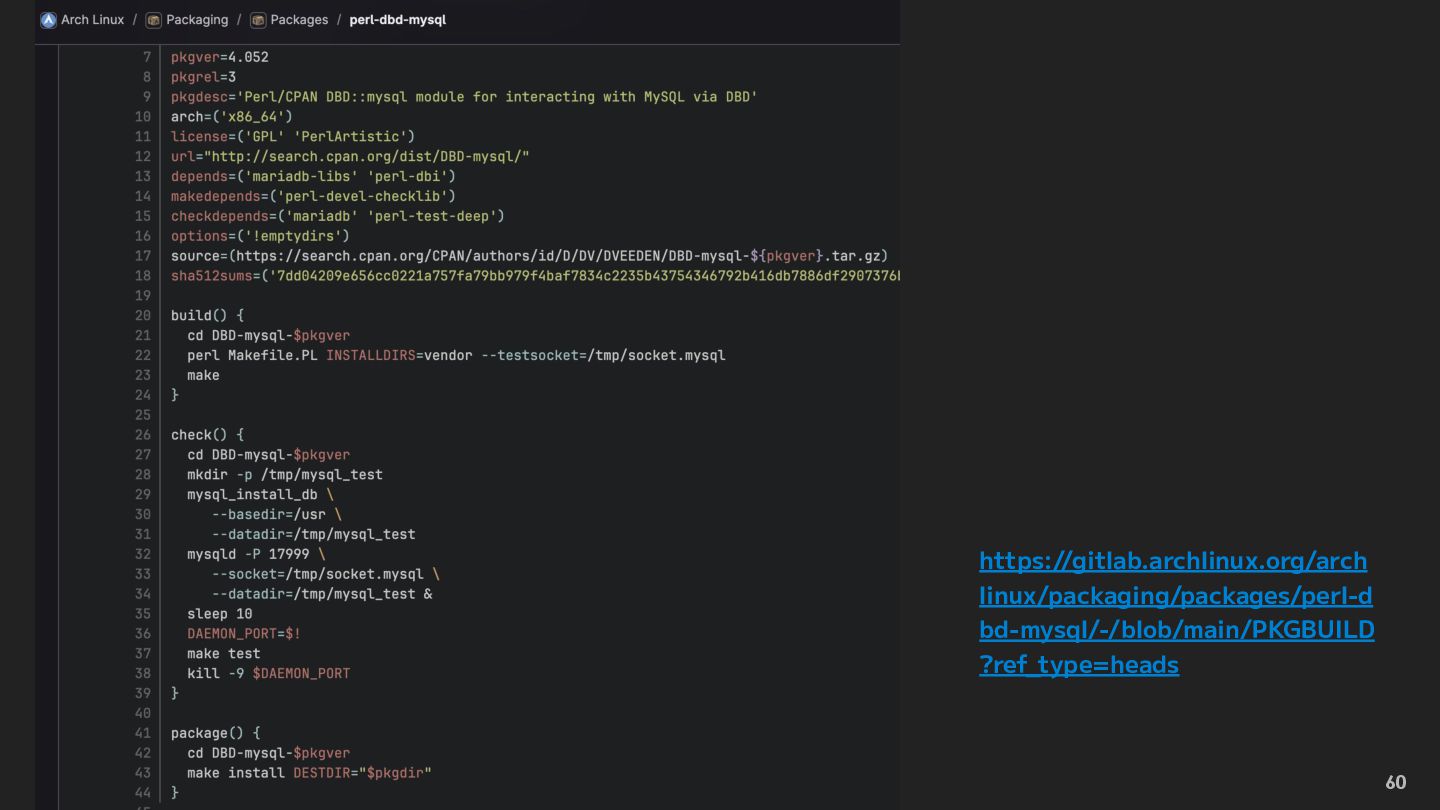Click the kill -9 $DAEMON_PORT line

click(x=268, y=673)
